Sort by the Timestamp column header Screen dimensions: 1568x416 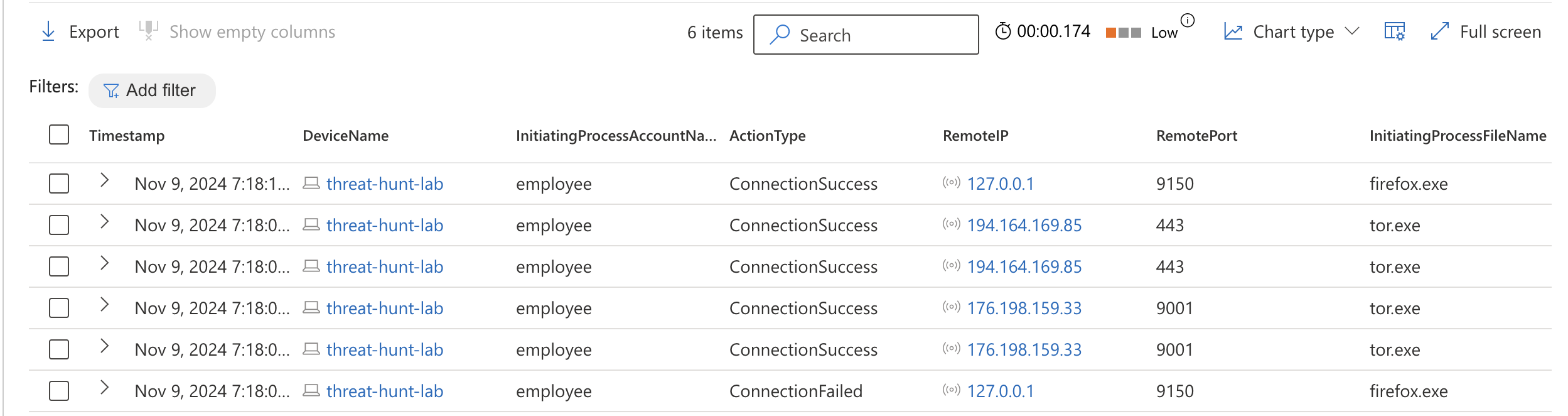[127, 136]
